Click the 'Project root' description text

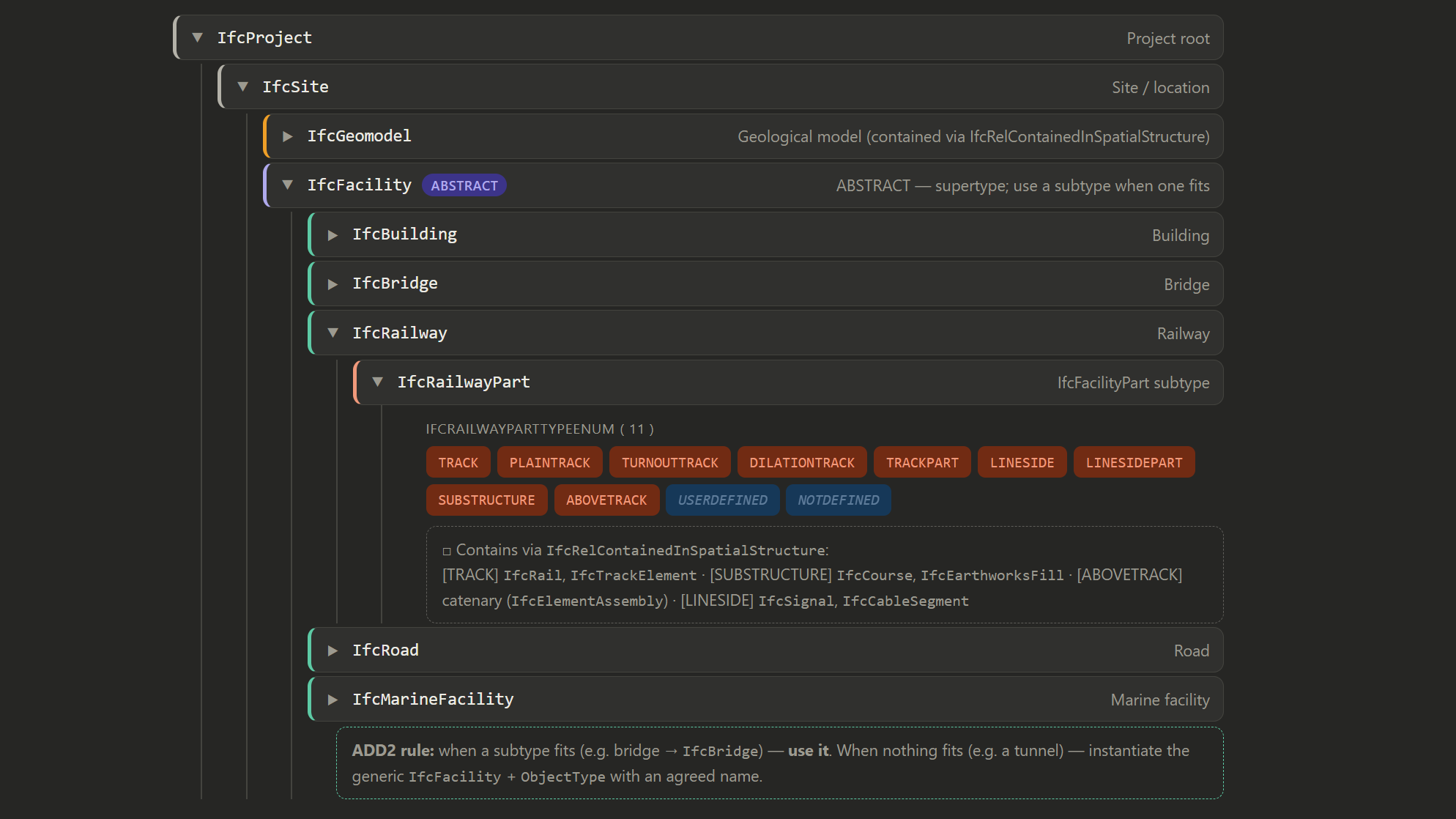coord(1168,38)
